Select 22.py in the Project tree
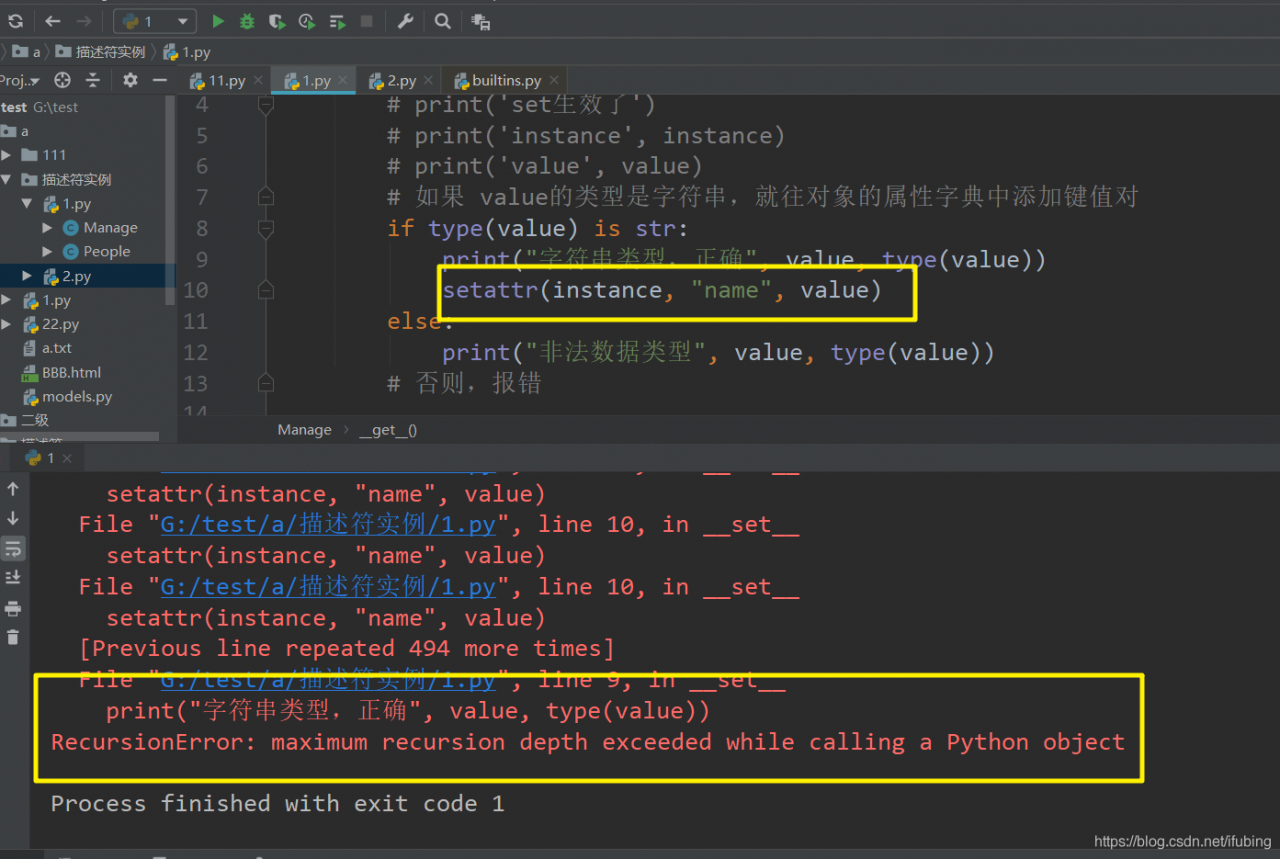Viewport: 1280px width, 859px height. [51, 324]
